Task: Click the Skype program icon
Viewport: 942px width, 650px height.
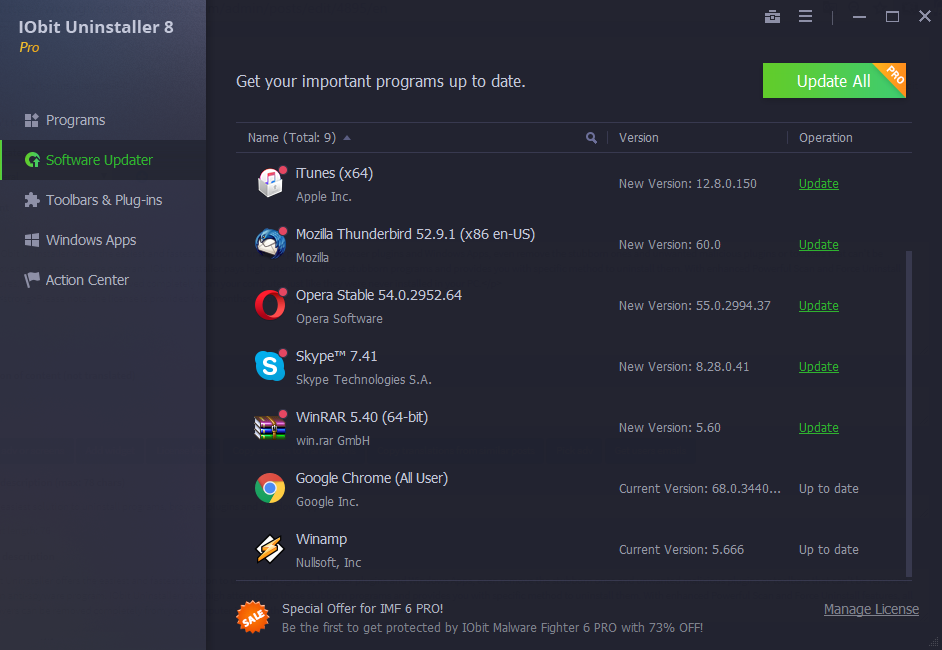Action: 270,365
